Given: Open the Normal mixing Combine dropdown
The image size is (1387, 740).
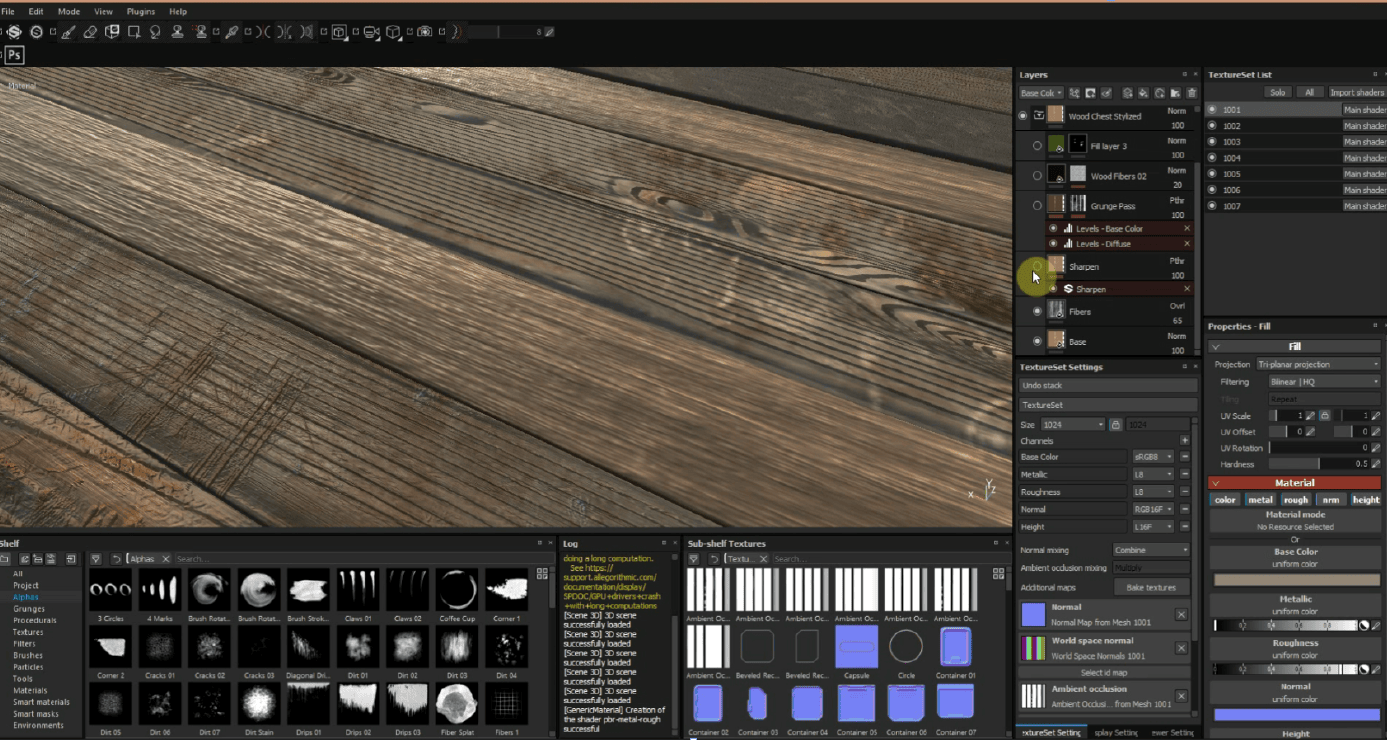Looking at the screenshot, I should click(1151, 550).
